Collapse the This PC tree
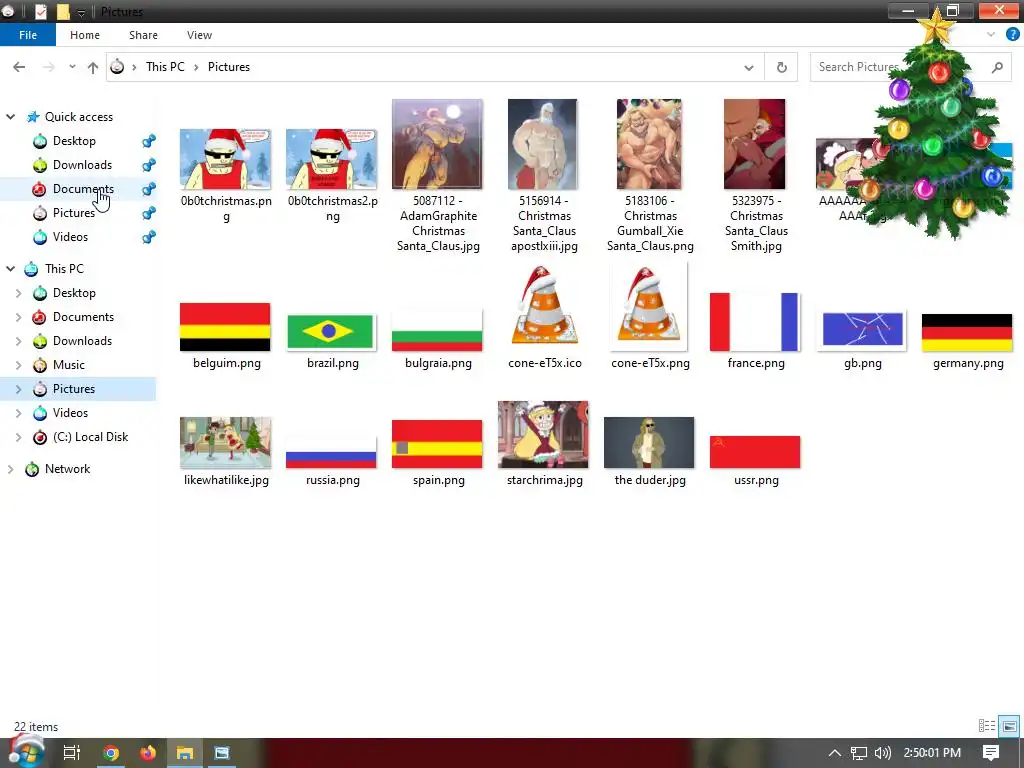 (x=10, y=269)
